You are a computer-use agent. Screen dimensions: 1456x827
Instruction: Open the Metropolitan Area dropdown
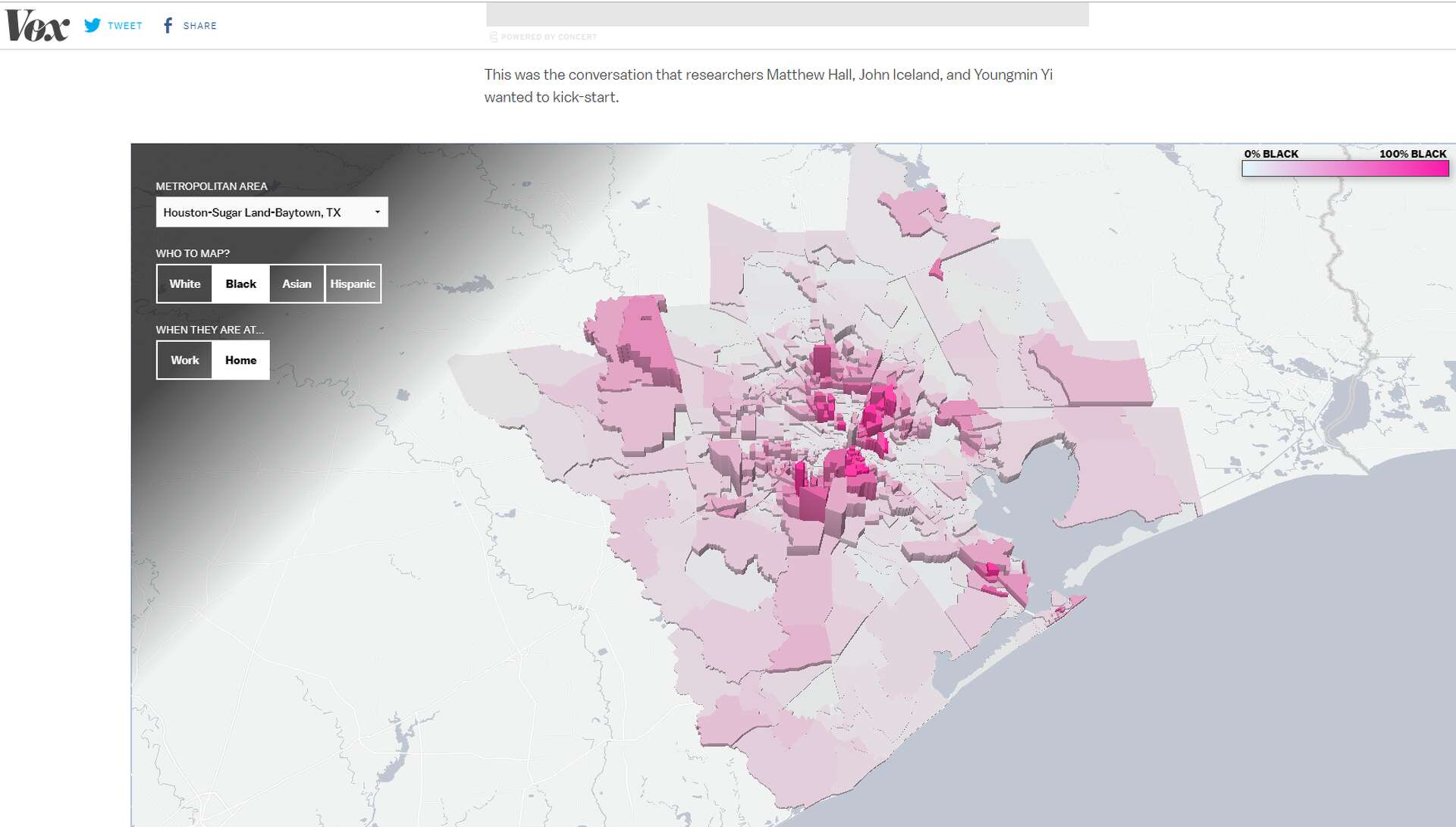tap(271, 212)
